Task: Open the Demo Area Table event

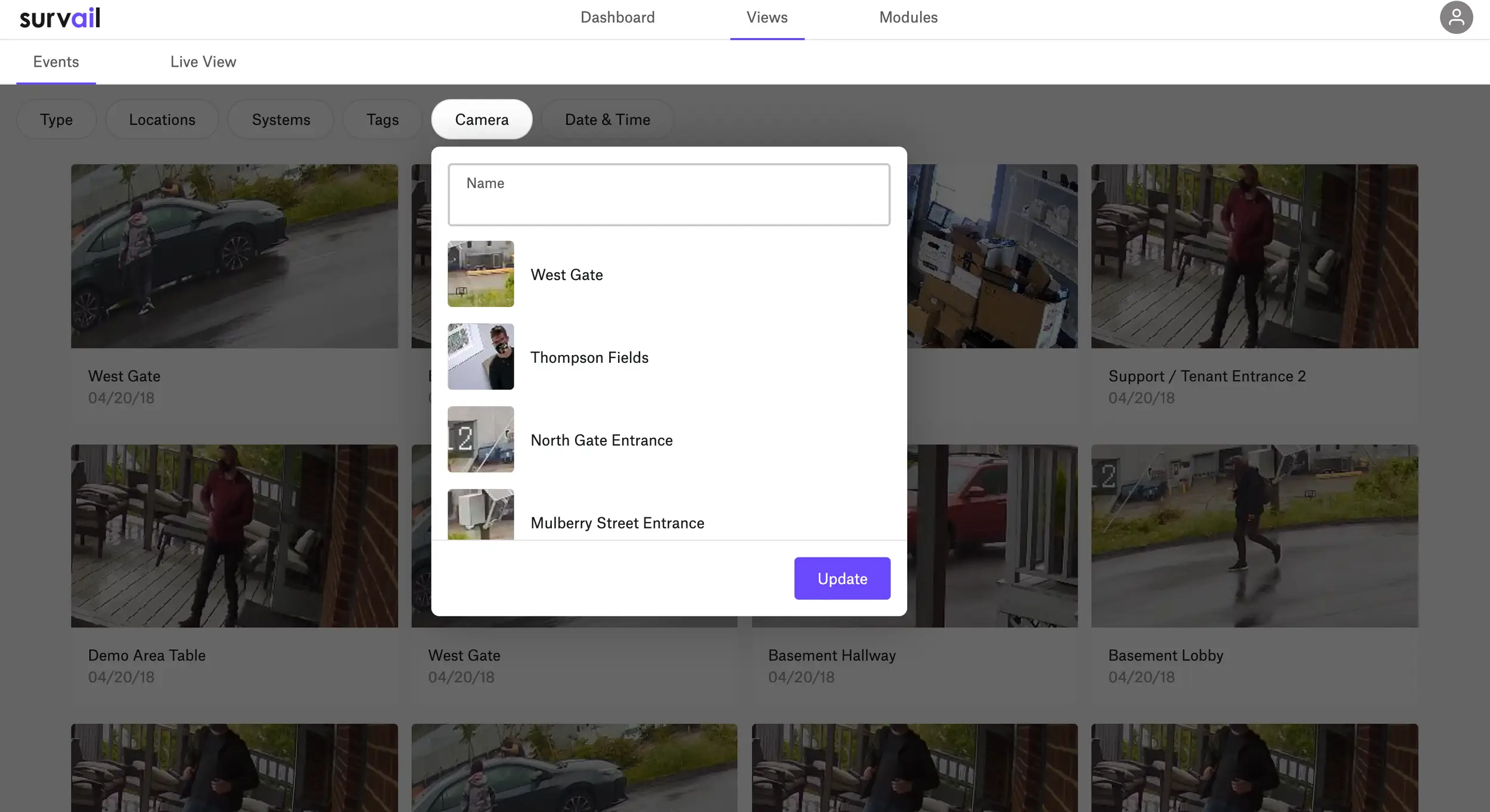Action: (234, 536)
